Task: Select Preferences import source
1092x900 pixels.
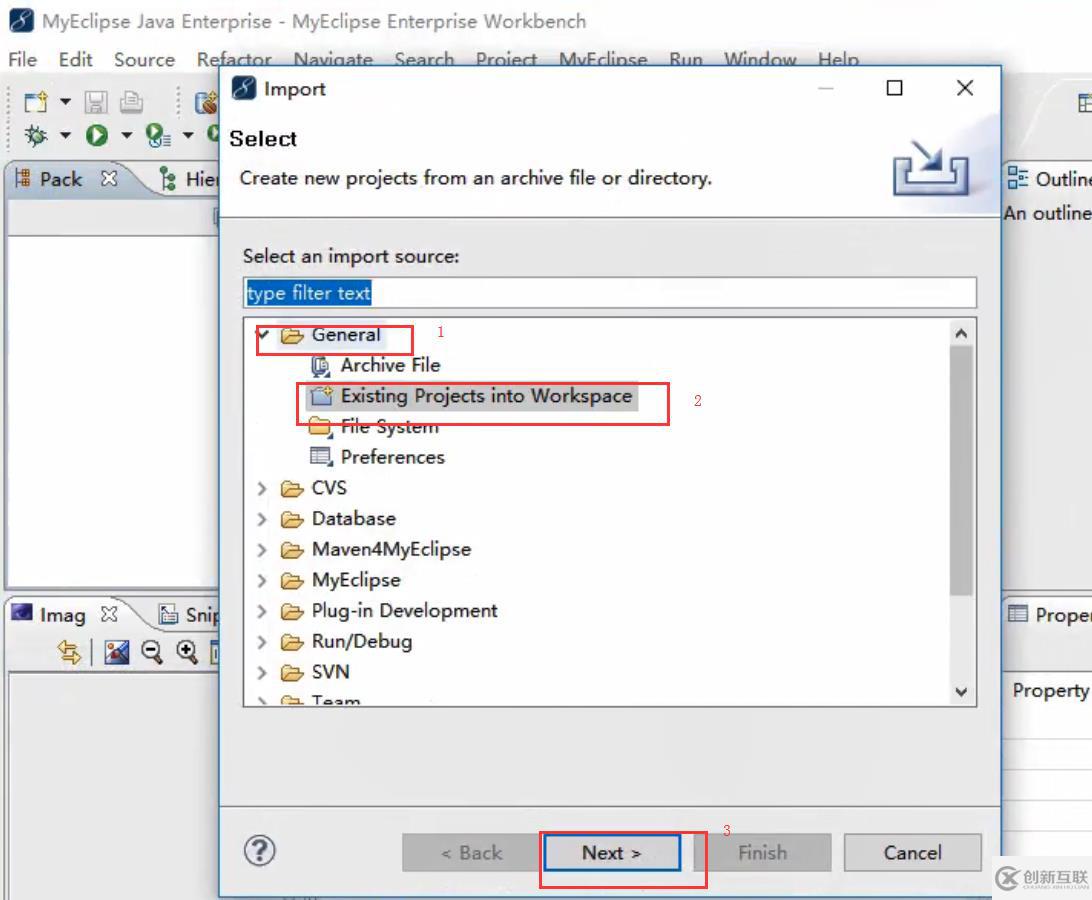Action: (392, 457)
